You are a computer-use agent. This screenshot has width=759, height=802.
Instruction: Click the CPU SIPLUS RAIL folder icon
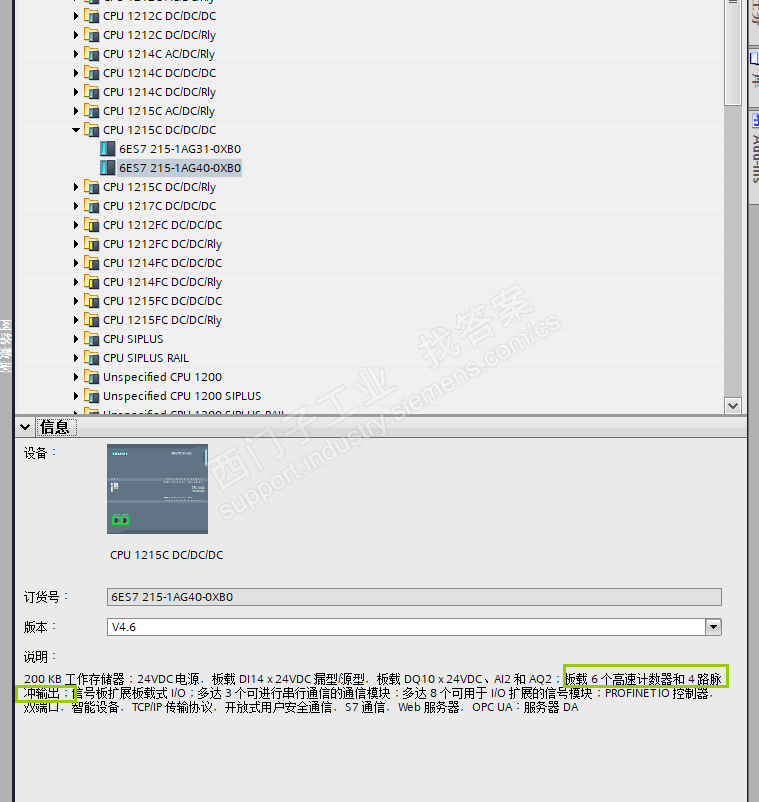[92, 358]
